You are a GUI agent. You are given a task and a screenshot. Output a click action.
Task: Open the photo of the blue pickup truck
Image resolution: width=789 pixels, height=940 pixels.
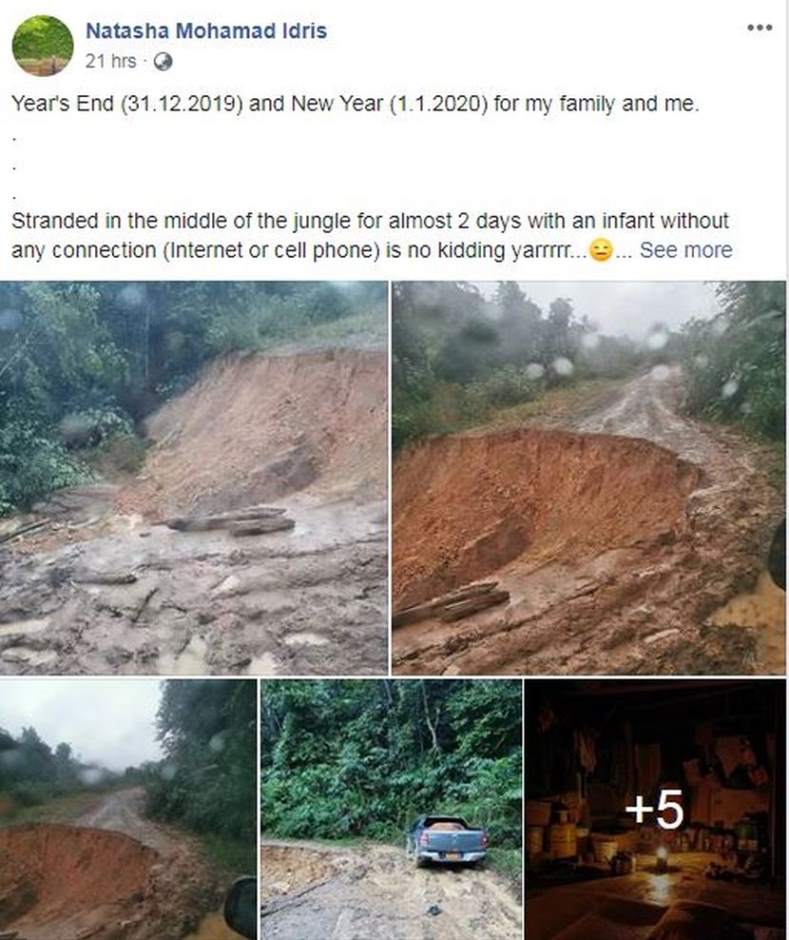pos(391,809)
